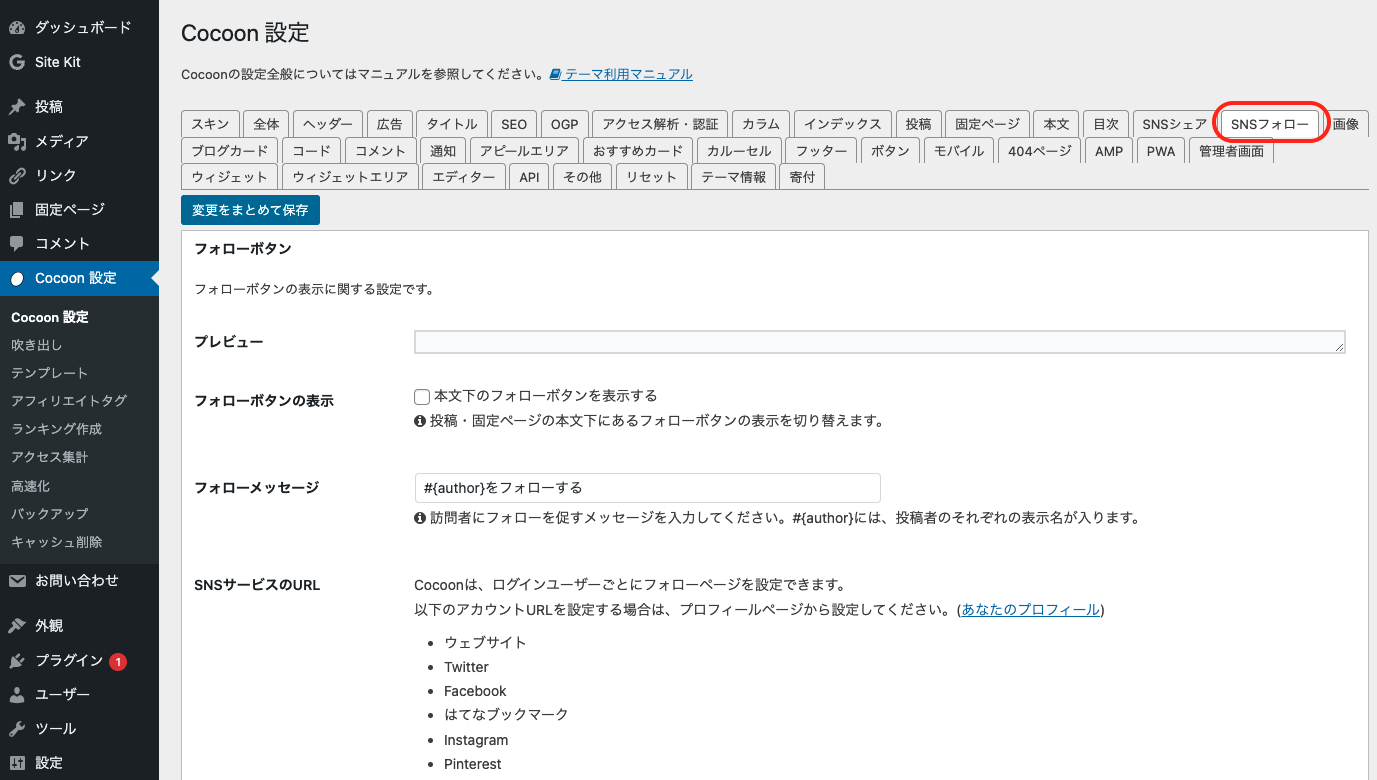Select the SNSフォロー tab
Image resolution: width=1377 pixels, height=780 pixels.
coord(1270,124)
